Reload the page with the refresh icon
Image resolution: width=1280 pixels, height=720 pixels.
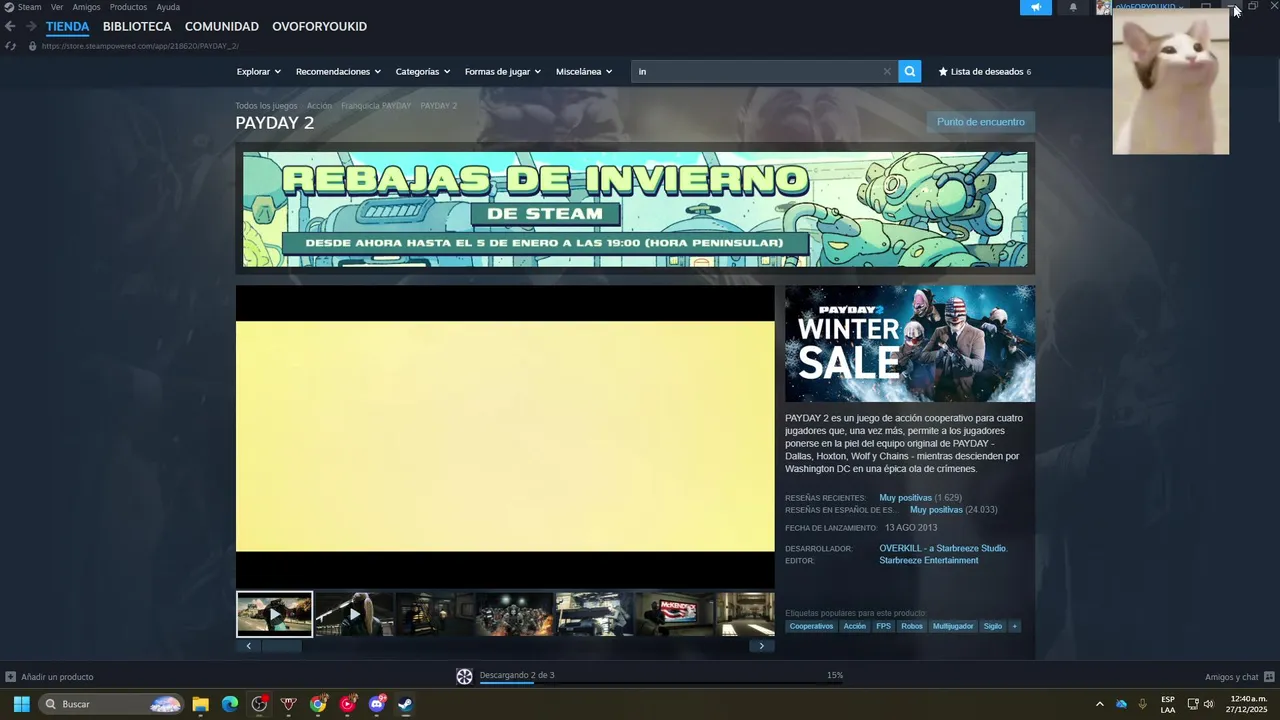(10, 46)
